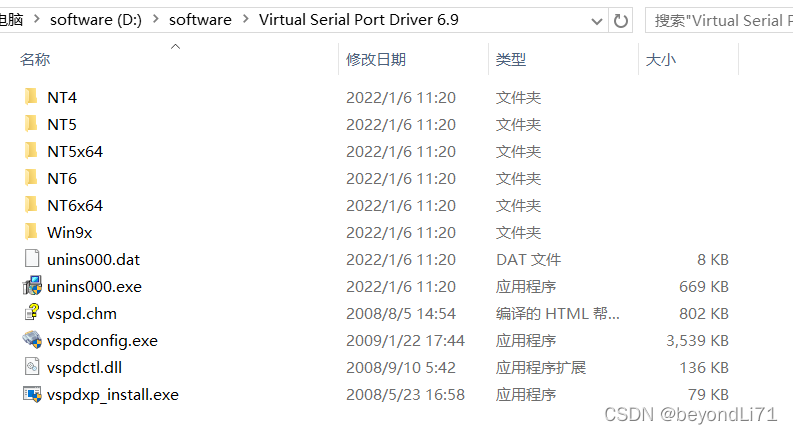Click the DAT 文件 type cell
793x434 pixels.
pos(528,259)
